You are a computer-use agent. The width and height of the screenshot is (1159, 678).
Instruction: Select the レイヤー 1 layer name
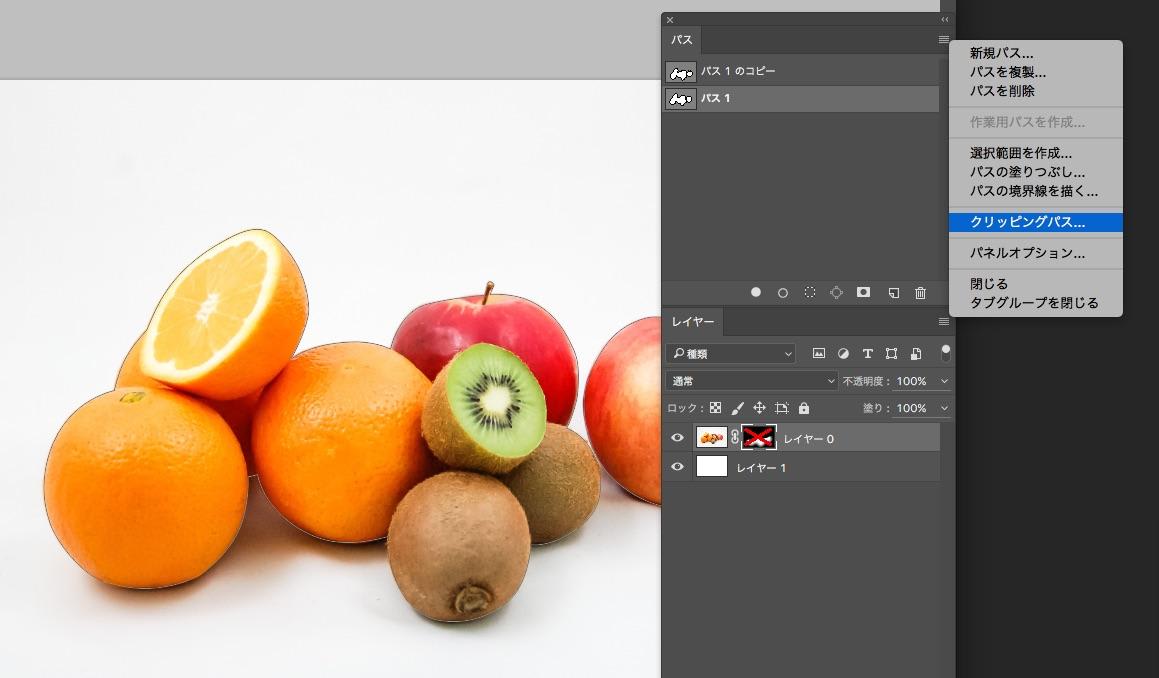tap(761, 468)
